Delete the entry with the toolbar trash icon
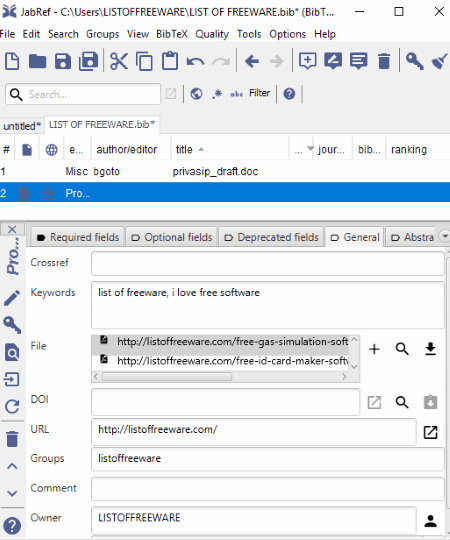Screen dimensions: 450x540 point(384,61)
